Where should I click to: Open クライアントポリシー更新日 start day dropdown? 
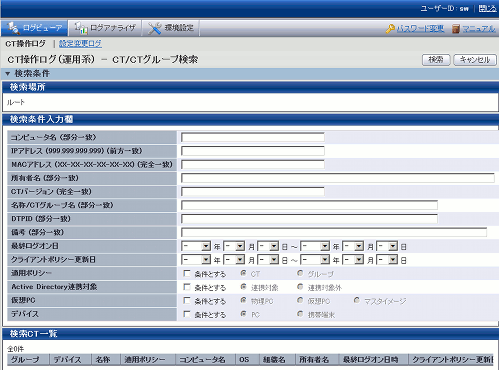(x=268, y=260)
